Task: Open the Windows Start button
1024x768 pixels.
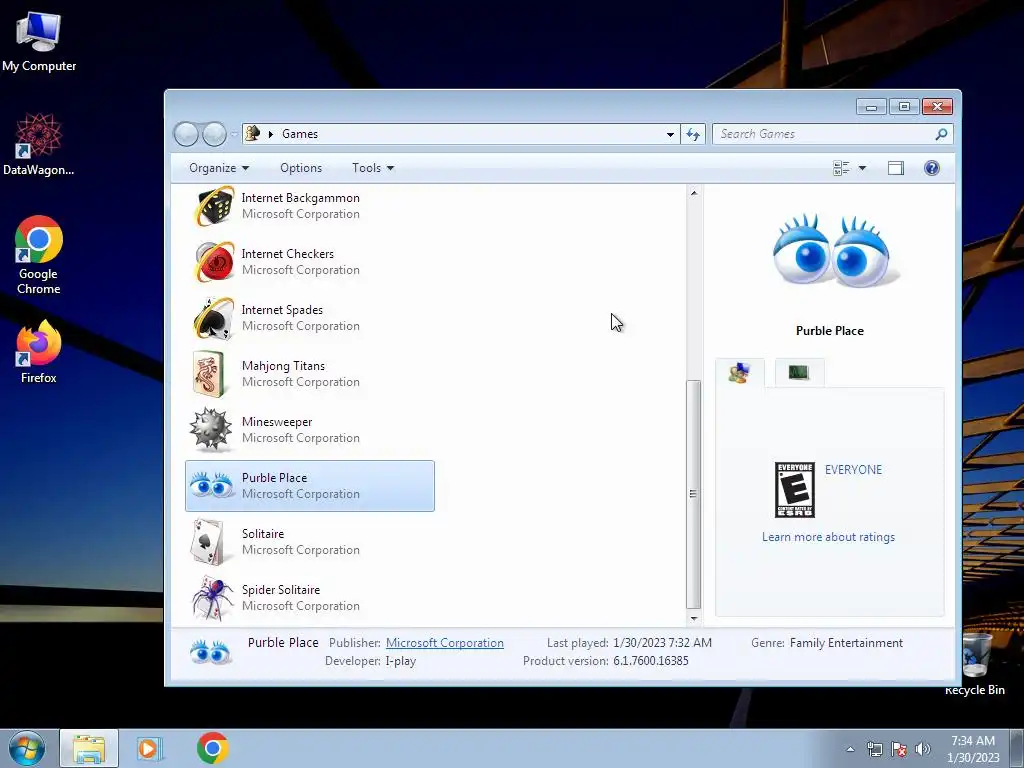Action: (27, 748)
